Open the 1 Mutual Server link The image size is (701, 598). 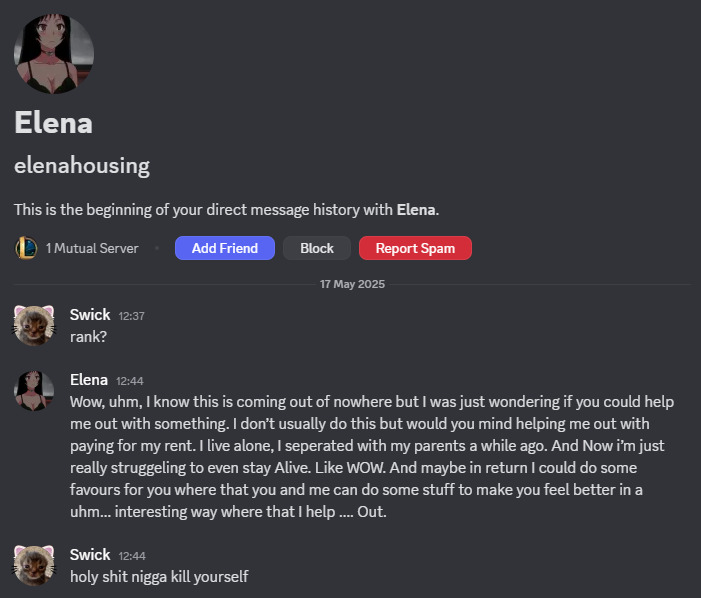tap(92, 248)
